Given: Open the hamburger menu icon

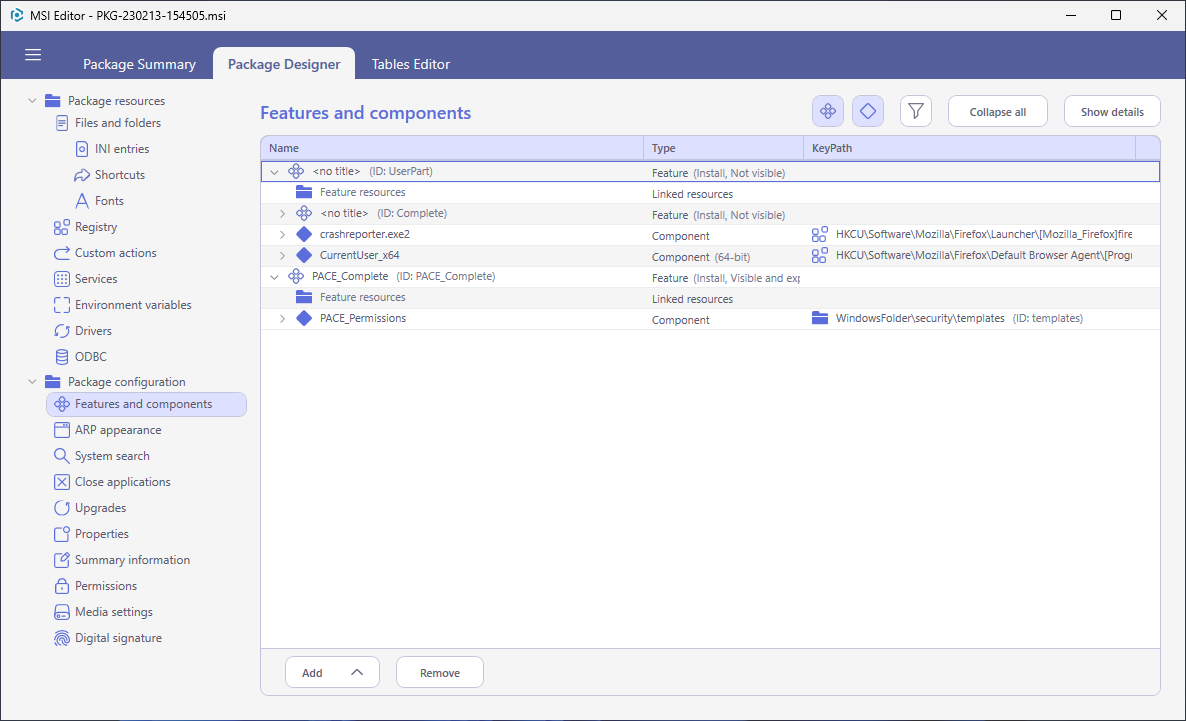Looking at the screenshot, I should [x=33, y=54].
